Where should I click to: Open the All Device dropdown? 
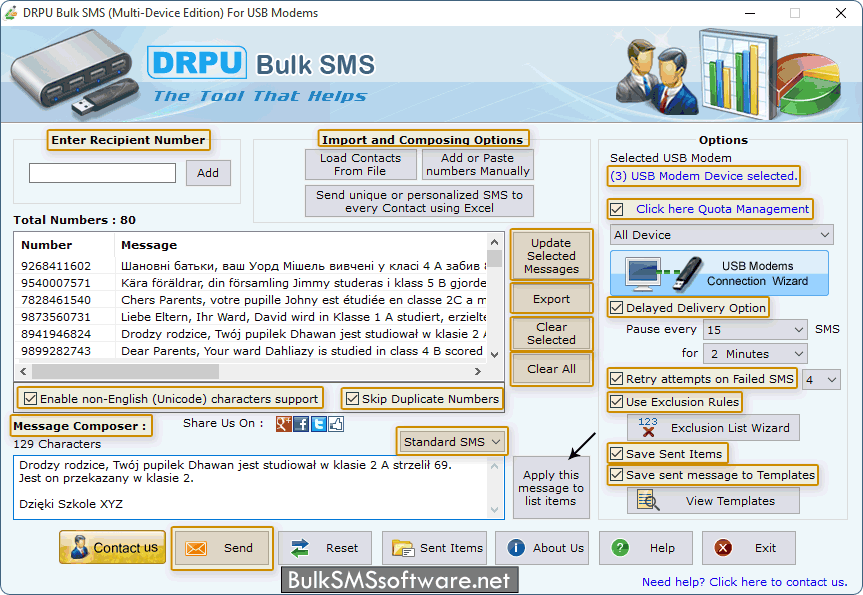pos(722,235)
